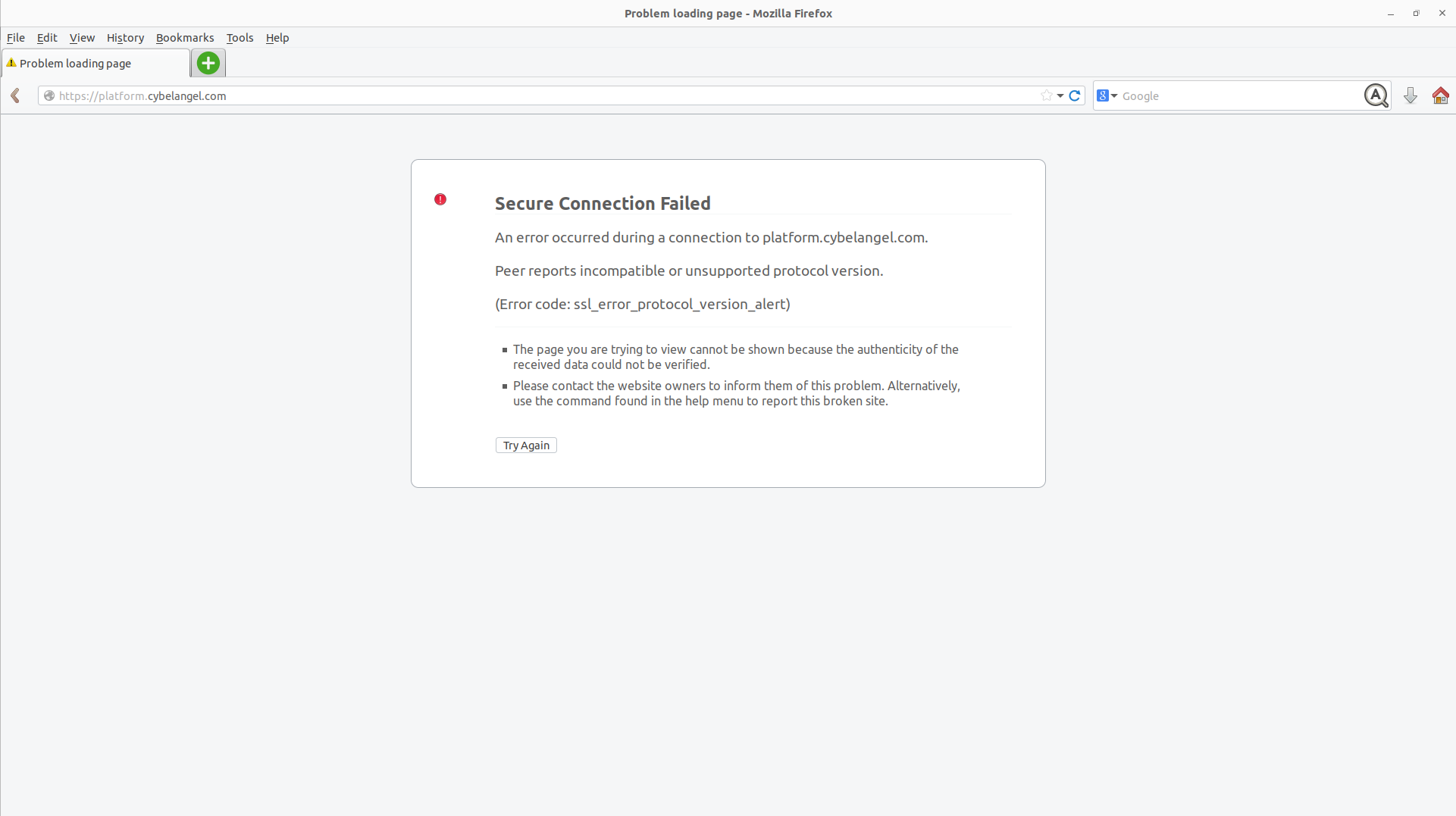The image size is (1456, 816).
Task: Minimize the Firefox window
Action: (1391, 14)
